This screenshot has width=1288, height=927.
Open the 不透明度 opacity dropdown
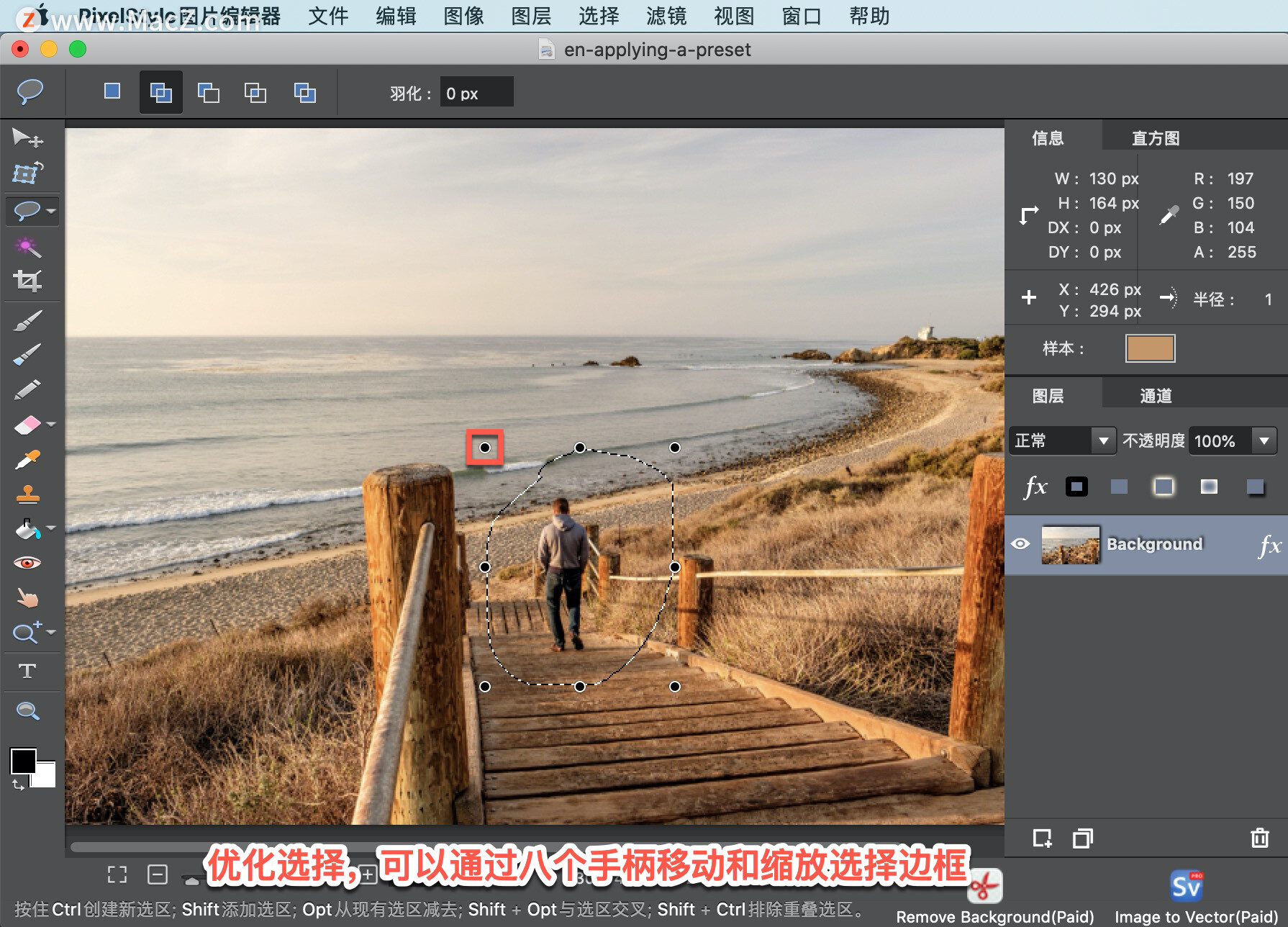click(1264, 440)
